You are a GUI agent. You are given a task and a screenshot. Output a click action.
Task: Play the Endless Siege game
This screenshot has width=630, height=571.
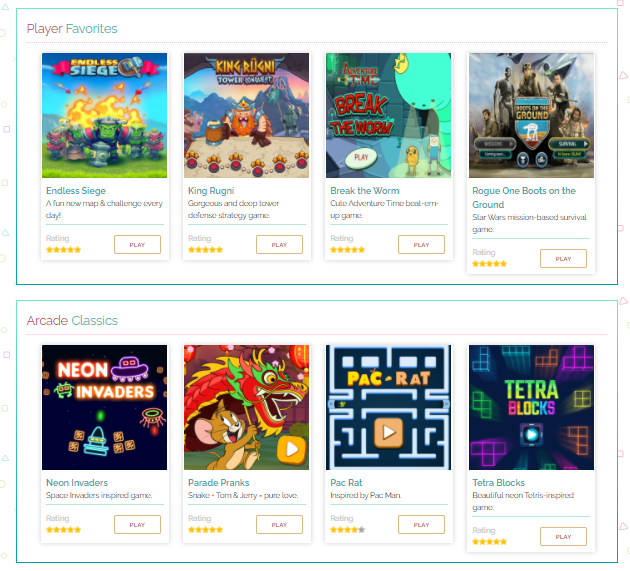[x=137, y=244]
